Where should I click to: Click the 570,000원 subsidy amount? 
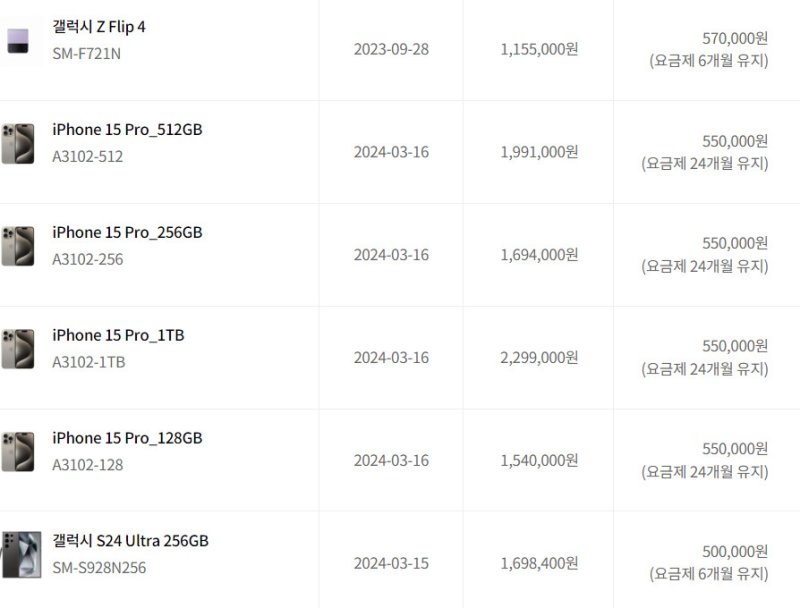click(x=735, y=38)
